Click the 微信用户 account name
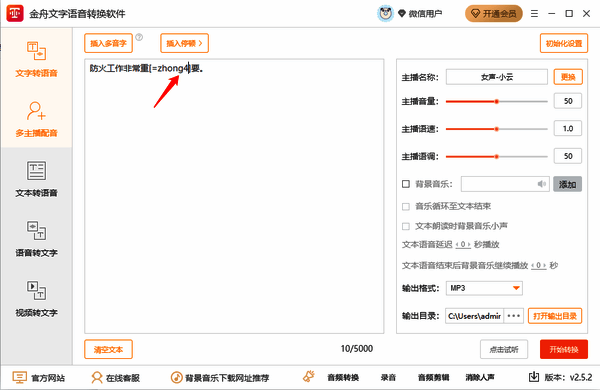This screenshot has width=600, height=390. (425, 14)
